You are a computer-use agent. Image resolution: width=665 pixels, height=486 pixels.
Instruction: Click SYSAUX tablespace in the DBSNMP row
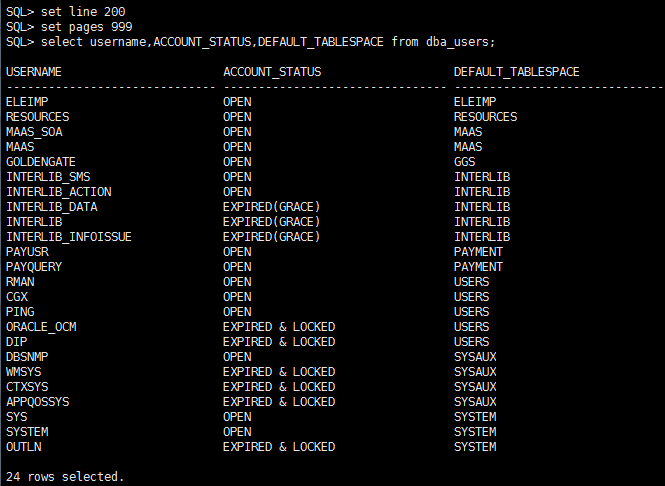[475, 357]
